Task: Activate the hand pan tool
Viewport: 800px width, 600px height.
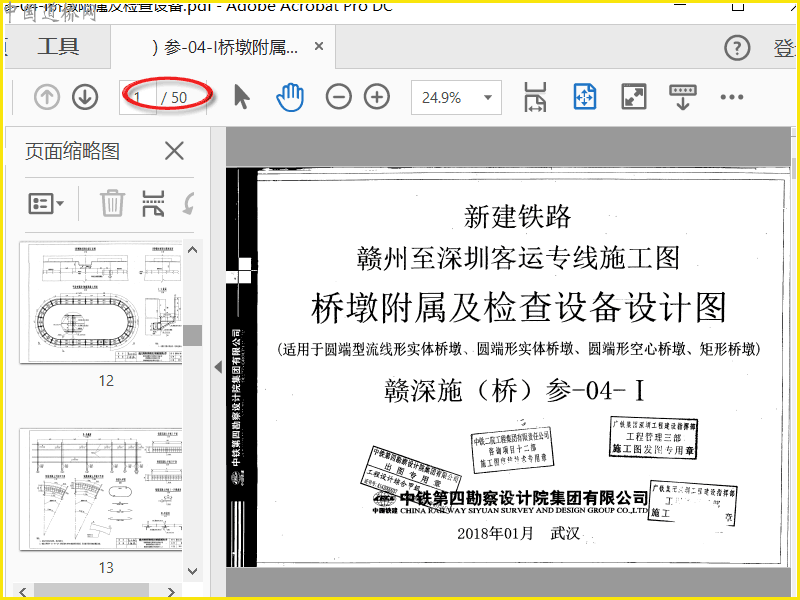Action: [290, 97]
